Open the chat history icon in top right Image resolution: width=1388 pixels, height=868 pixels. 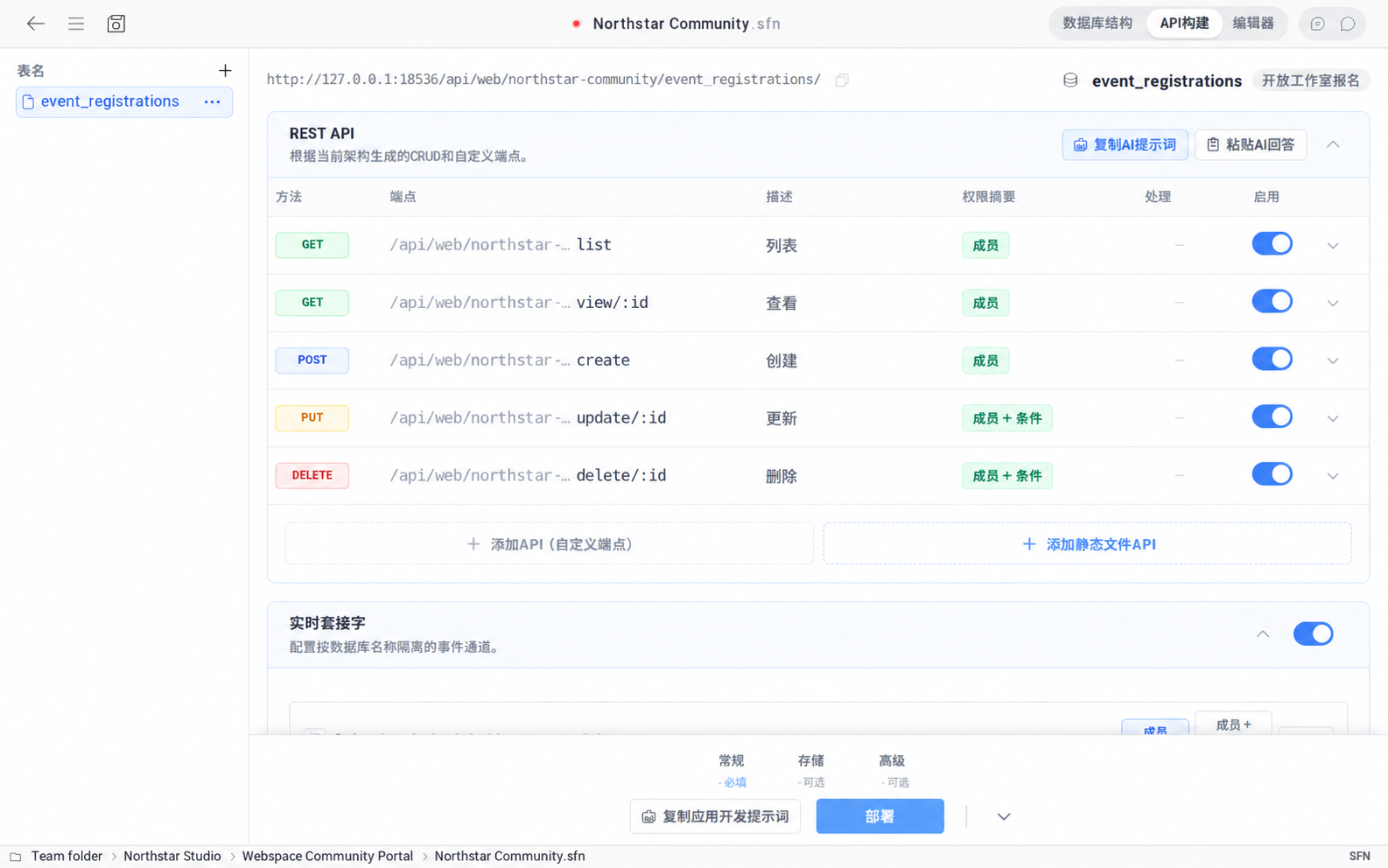[1317, 24]
